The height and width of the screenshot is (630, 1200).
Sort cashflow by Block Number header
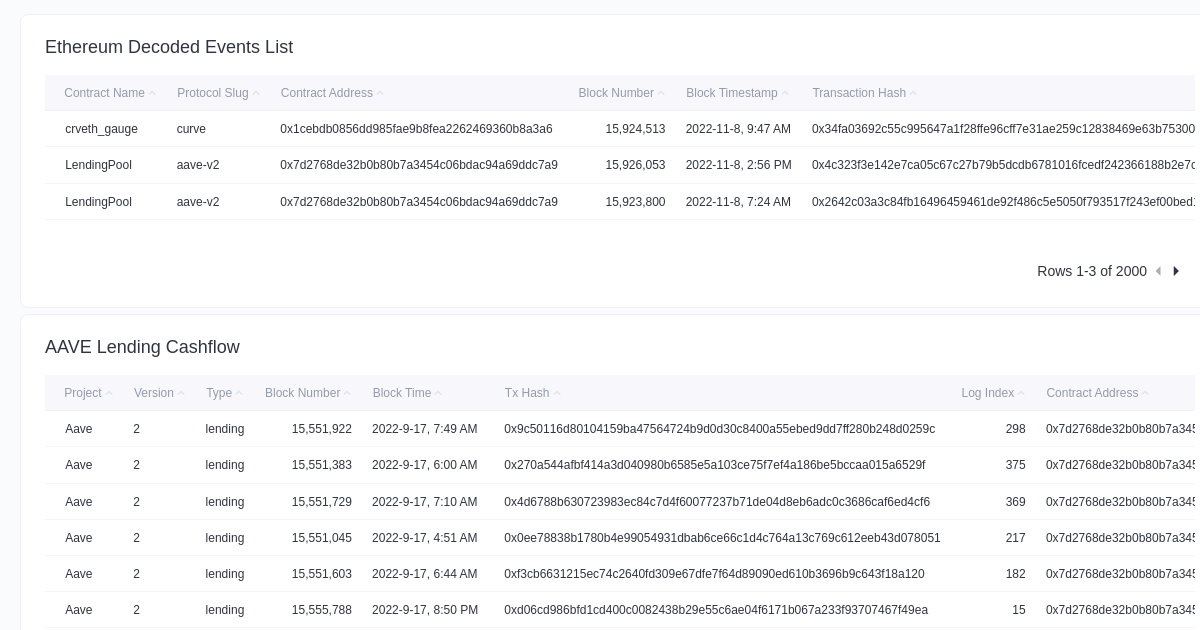(303, 393)
